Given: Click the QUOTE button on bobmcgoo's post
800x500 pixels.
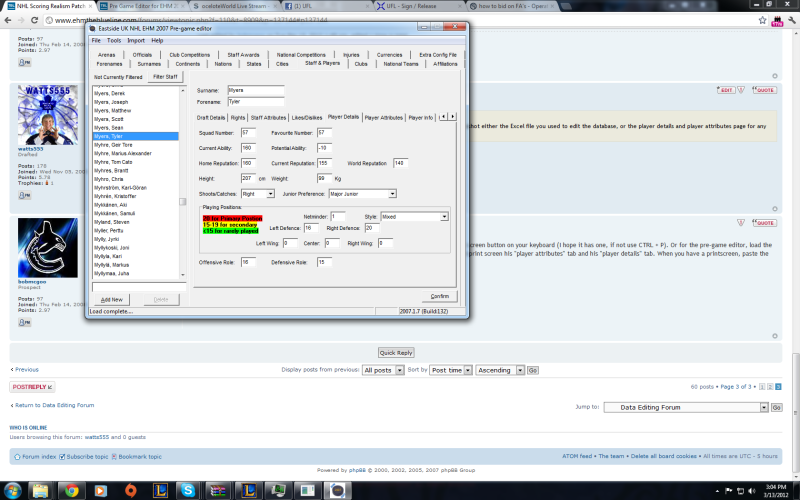Looking at the screenshot, I should coord(764,222).
